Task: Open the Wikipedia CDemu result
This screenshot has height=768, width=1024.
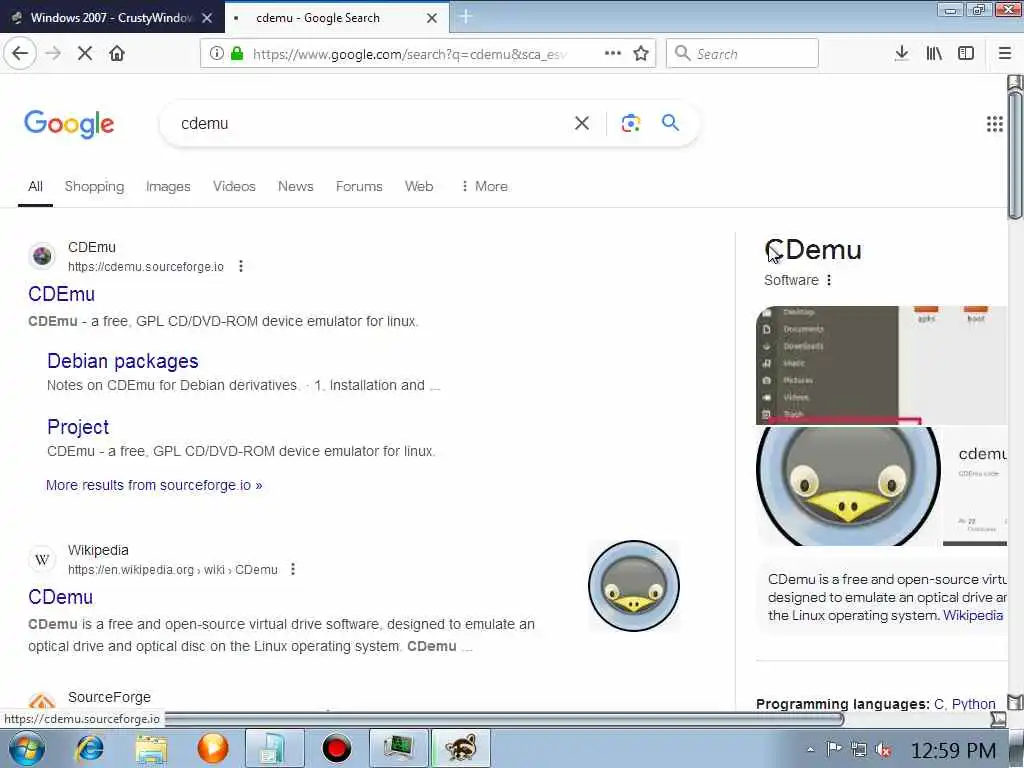Action: [60, 597]
